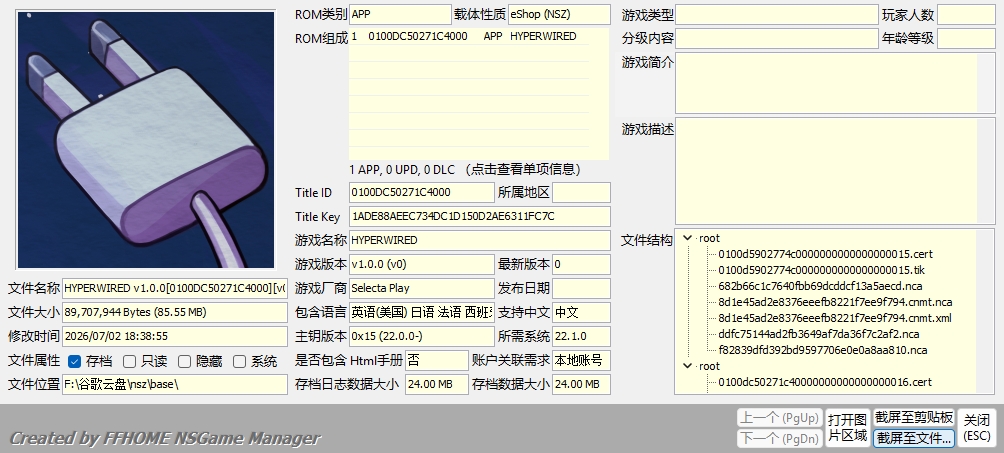Click the empty 游戏类型 field

pos(777,14)
